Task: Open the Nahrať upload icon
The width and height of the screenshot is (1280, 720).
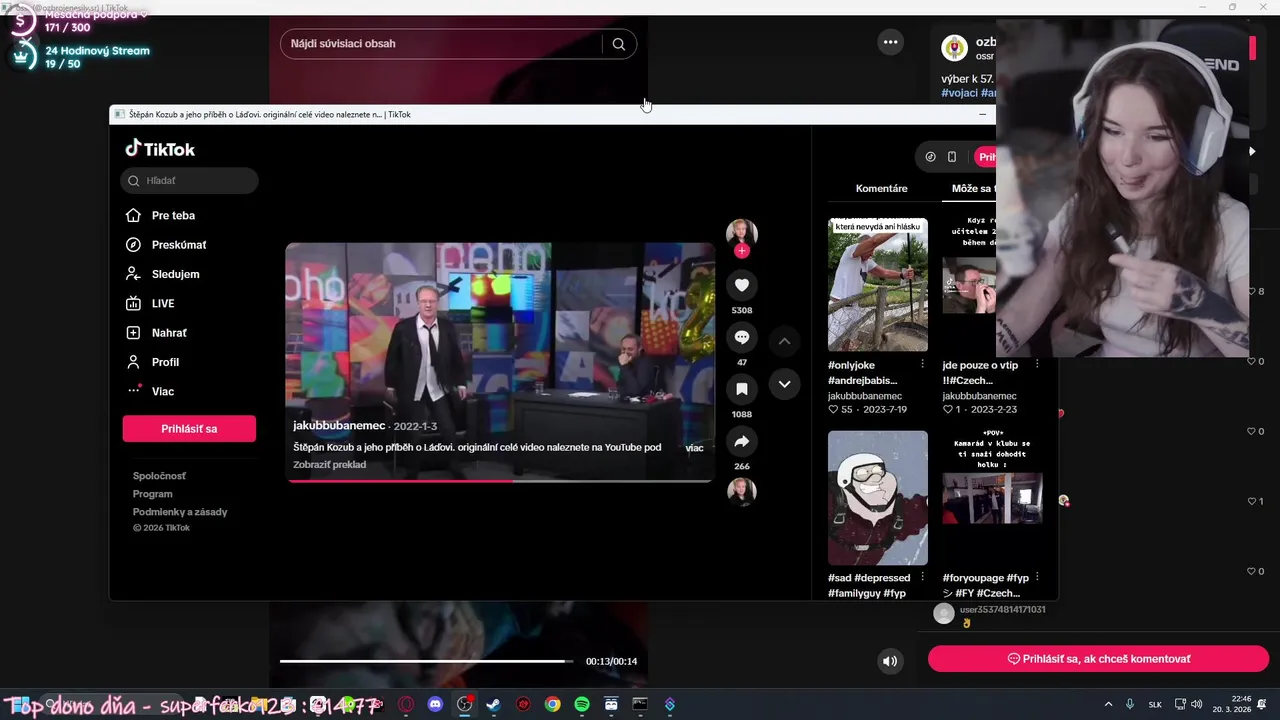Action: pyautogui.click(x=133, y=333)
